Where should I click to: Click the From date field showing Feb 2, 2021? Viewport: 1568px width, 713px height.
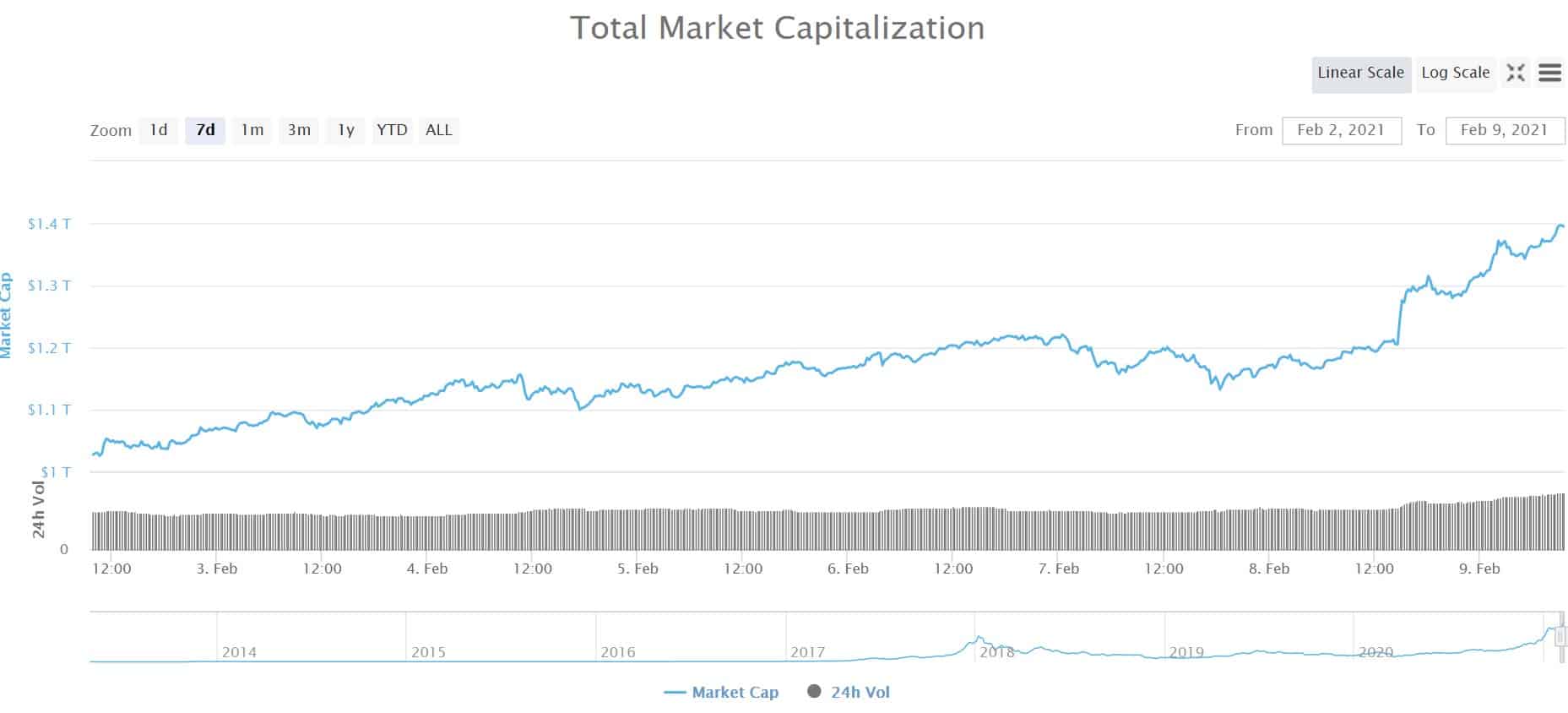coord(1340,130)
